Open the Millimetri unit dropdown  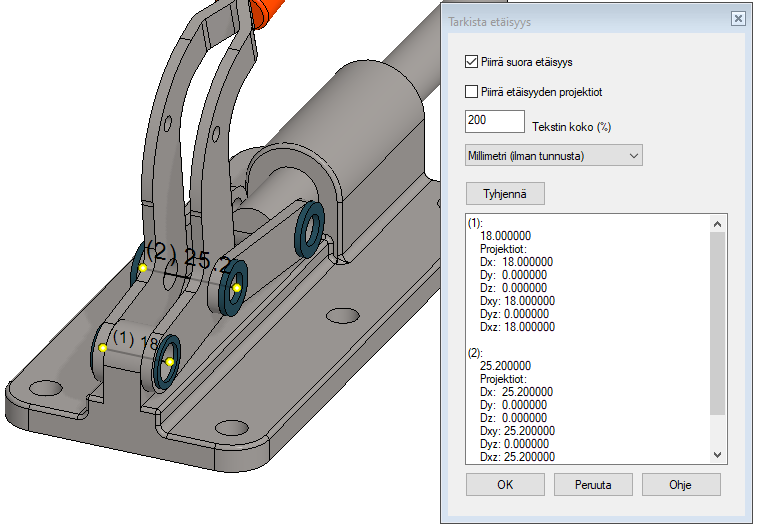point(553,155)
